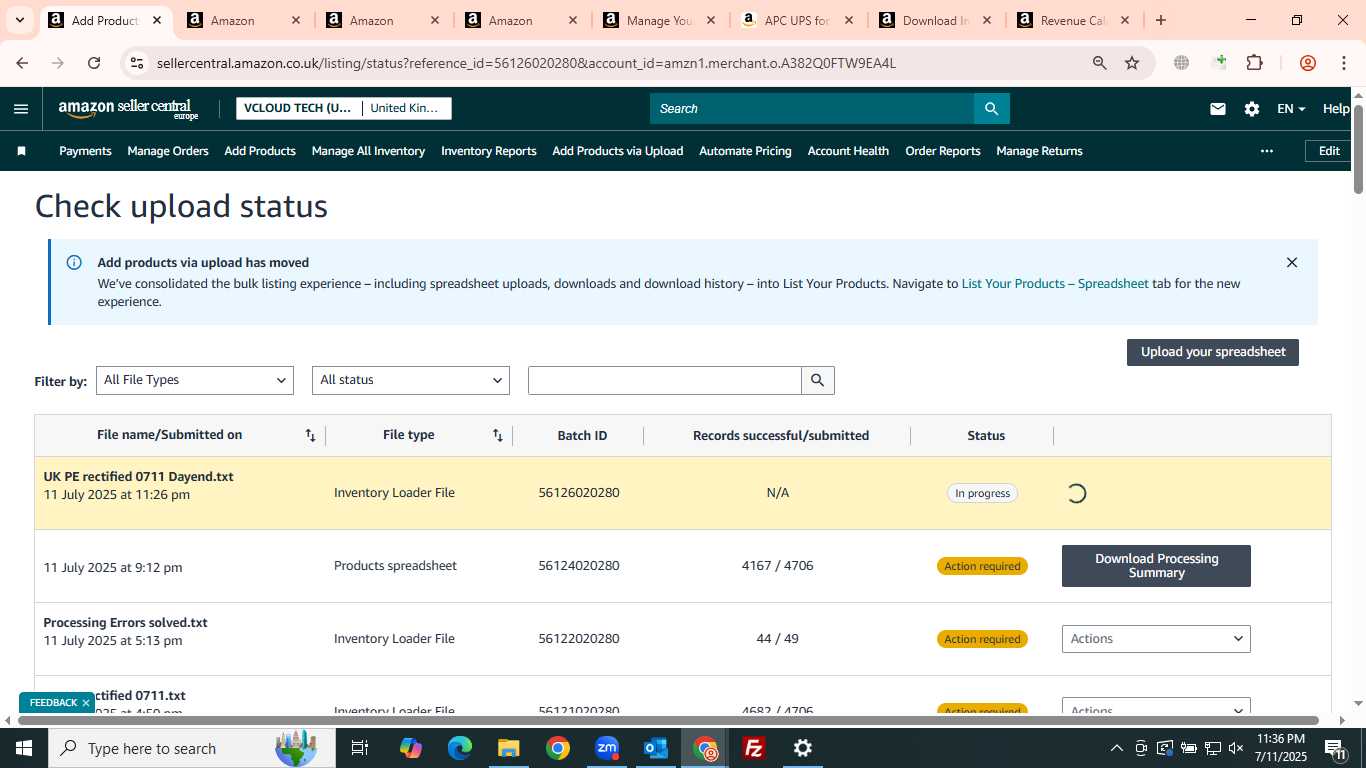
Task: Open the Chrome extensions puzzle icon
Action: pos(1254,63)
